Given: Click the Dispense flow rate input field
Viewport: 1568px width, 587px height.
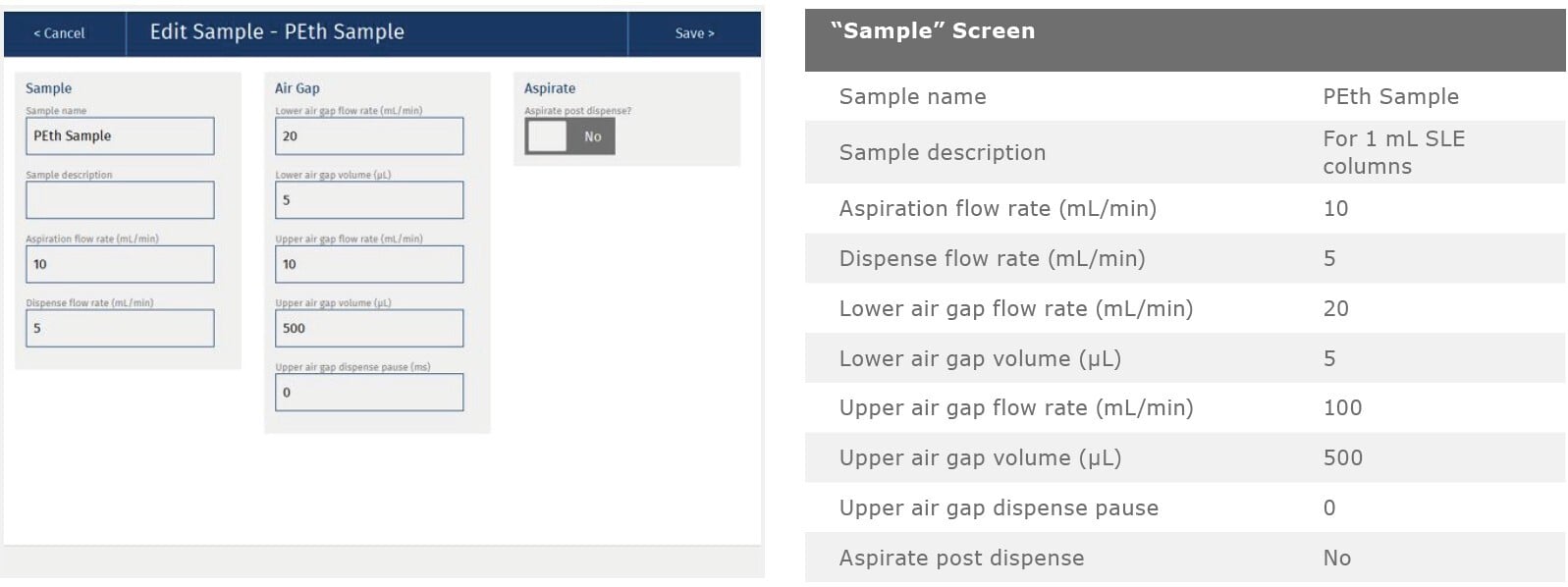Looking at the screenshot, I should click(x=120, y=328).
